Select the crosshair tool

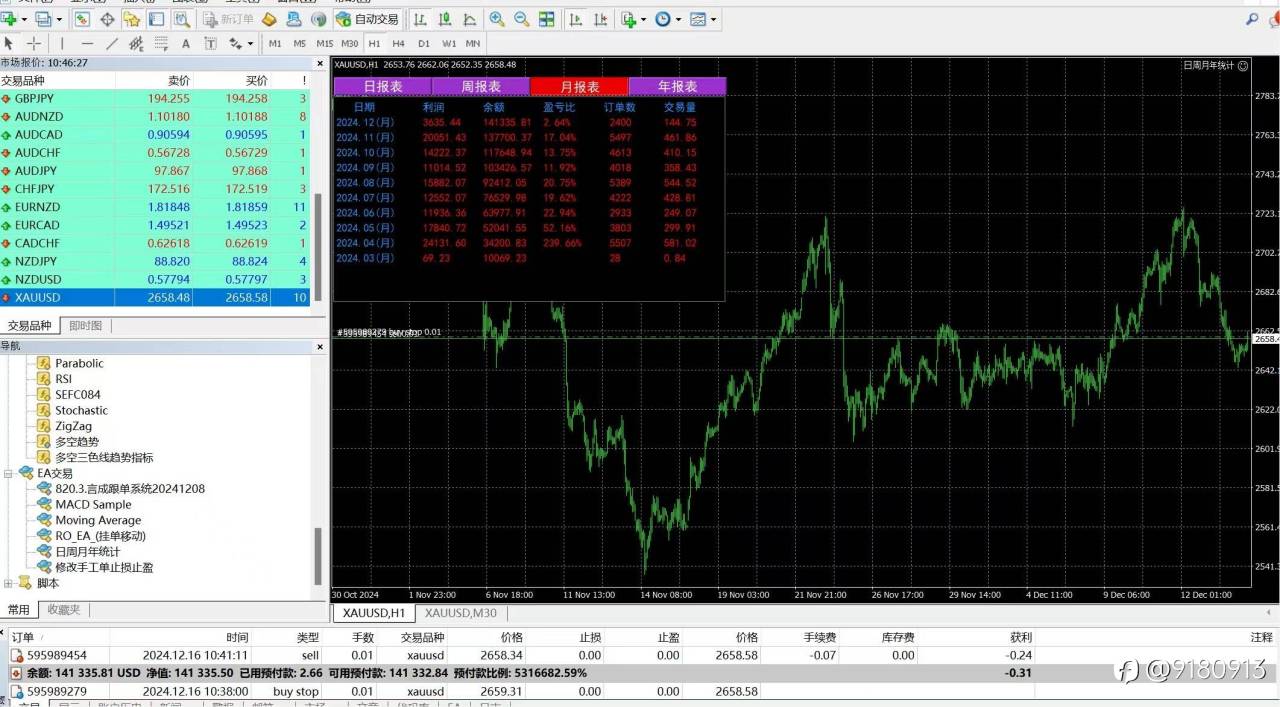[34, 43]
